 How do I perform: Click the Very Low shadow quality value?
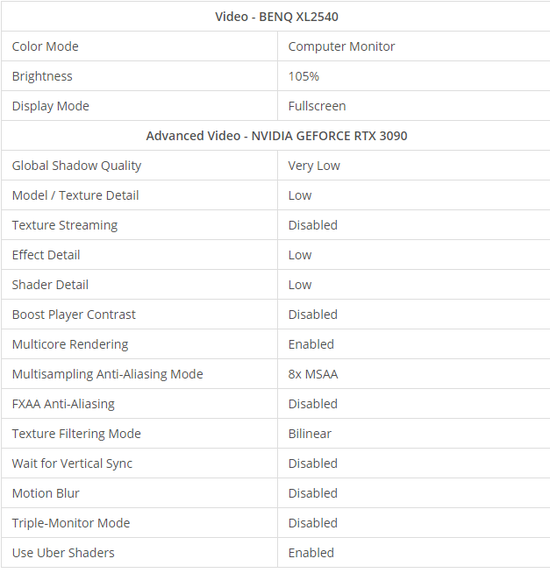click(x=314, y=166)
